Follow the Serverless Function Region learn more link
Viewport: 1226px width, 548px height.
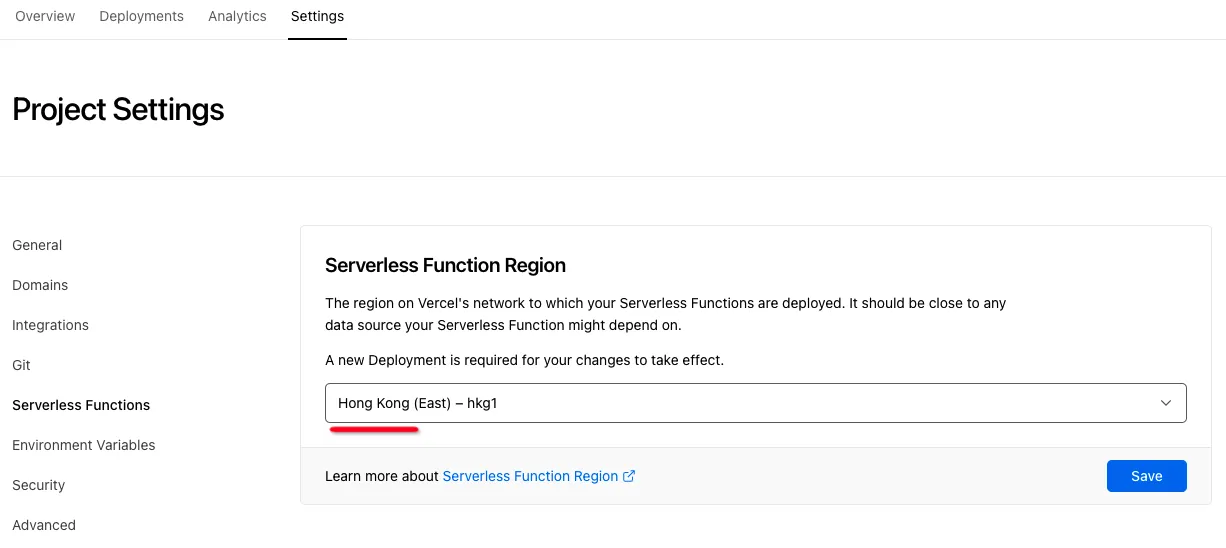(x=530, y=476)
